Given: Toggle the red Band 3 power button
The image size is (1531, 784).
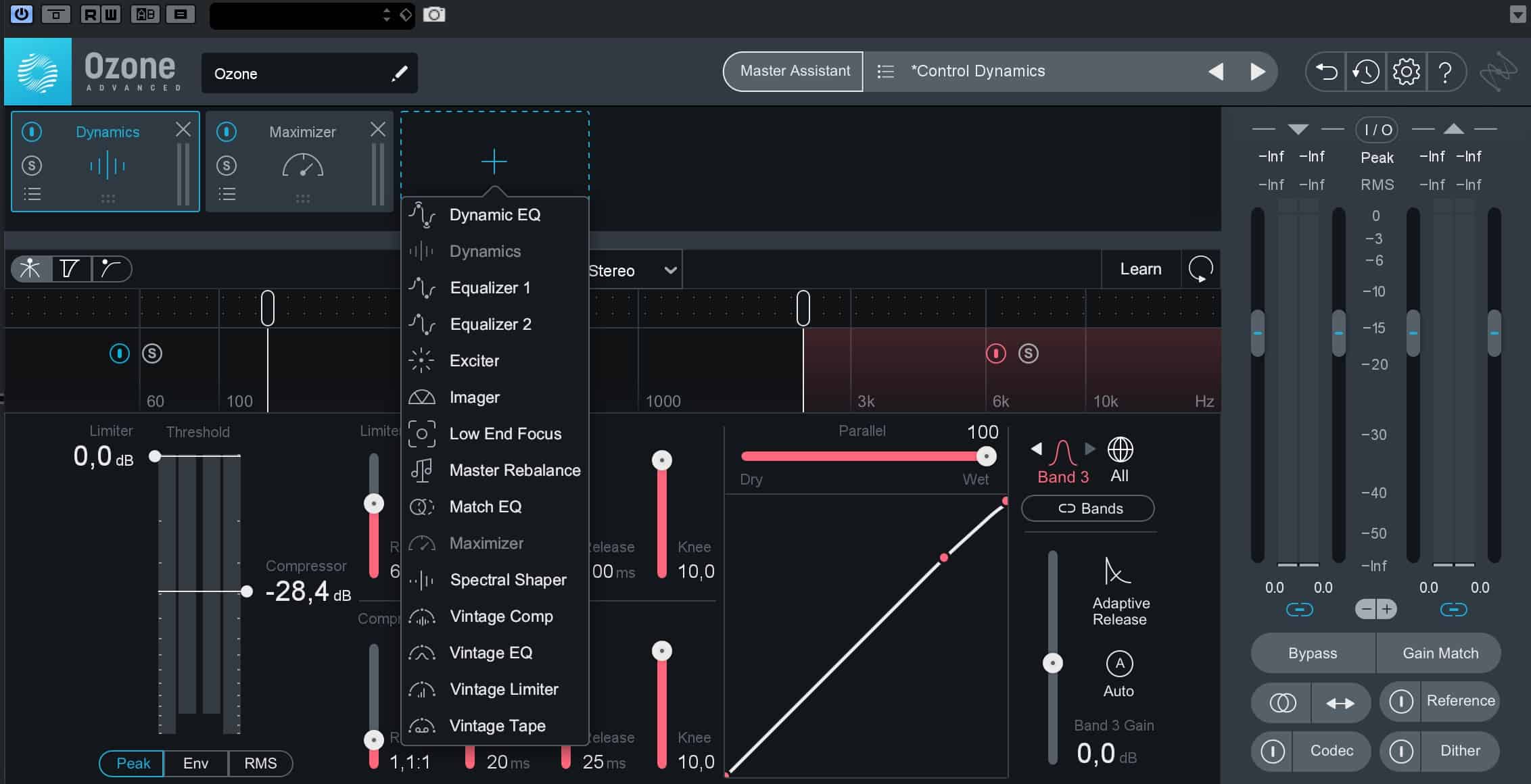Looking at the screenshot, I should (996, 353).
